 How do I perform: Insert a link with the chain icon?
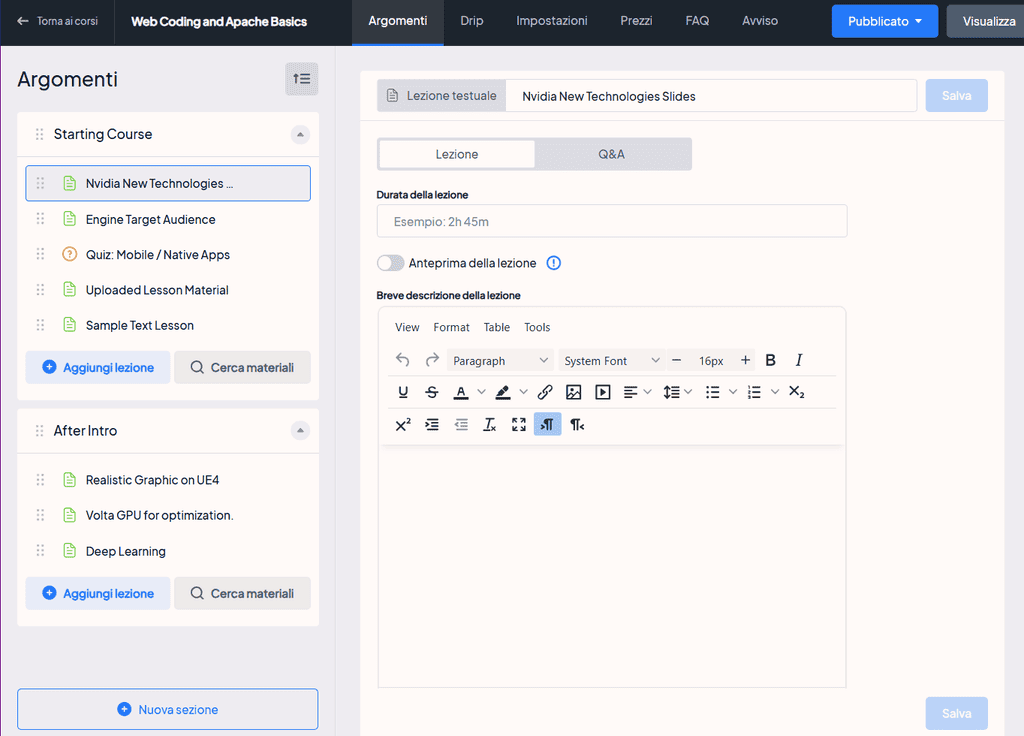[x=545, y=392]
